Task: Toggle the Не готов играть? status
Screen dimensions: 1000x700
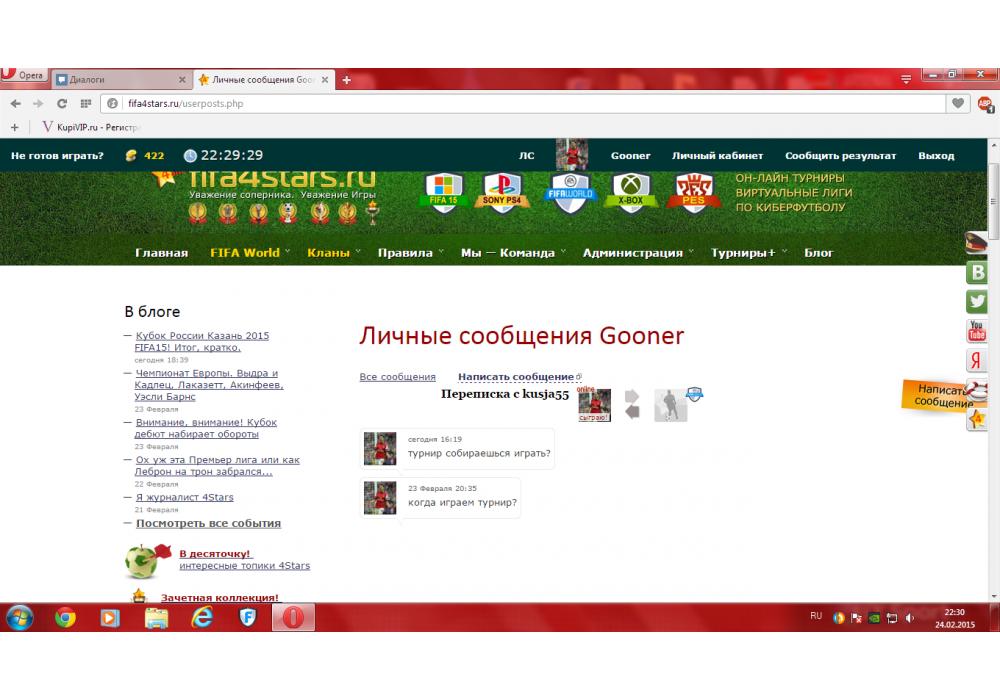Action: pyautogui.click(x=57, y=156)
